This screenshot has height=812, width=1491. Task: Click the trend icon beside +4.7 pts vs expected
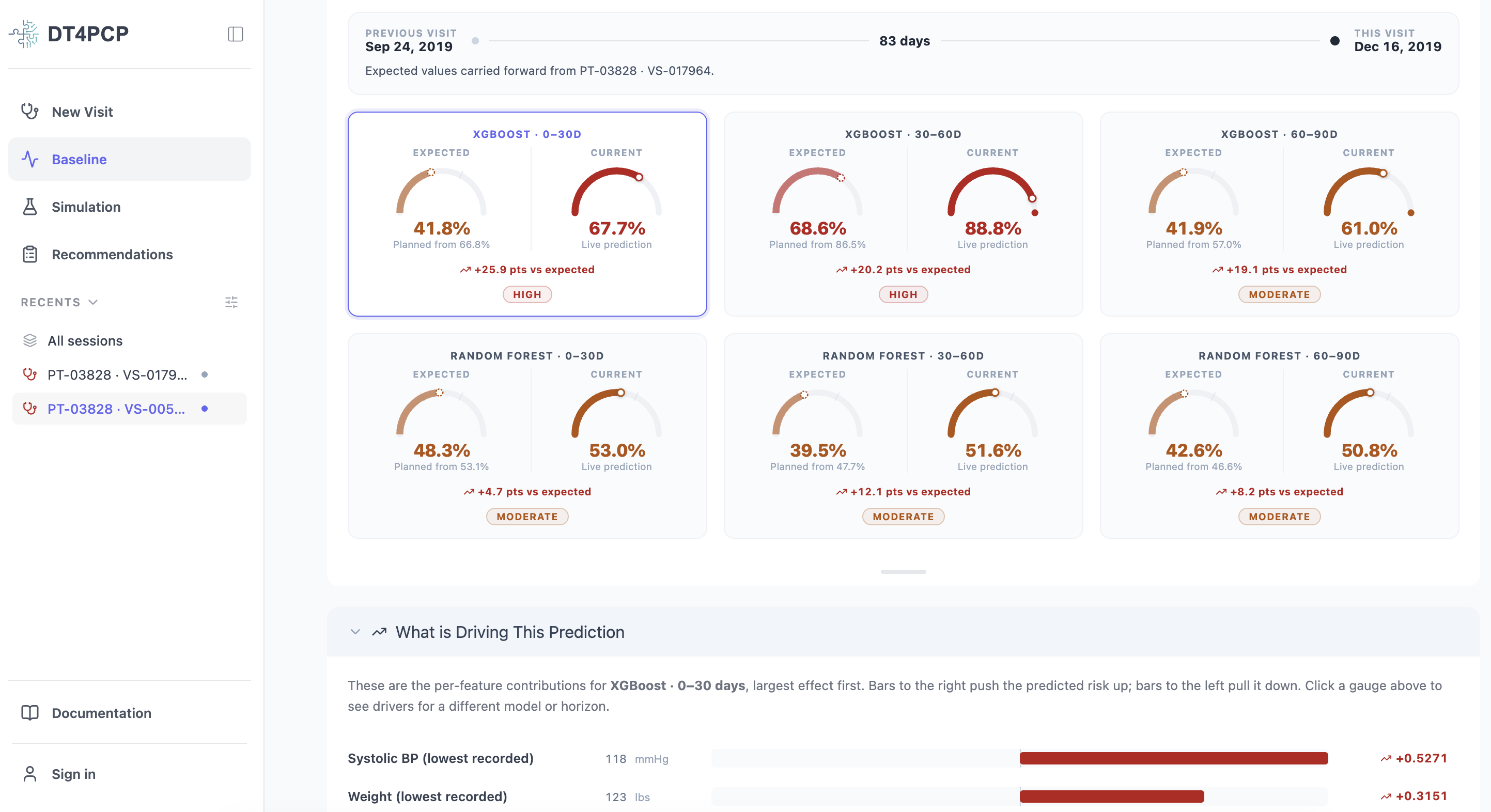(x=469, y=492)
